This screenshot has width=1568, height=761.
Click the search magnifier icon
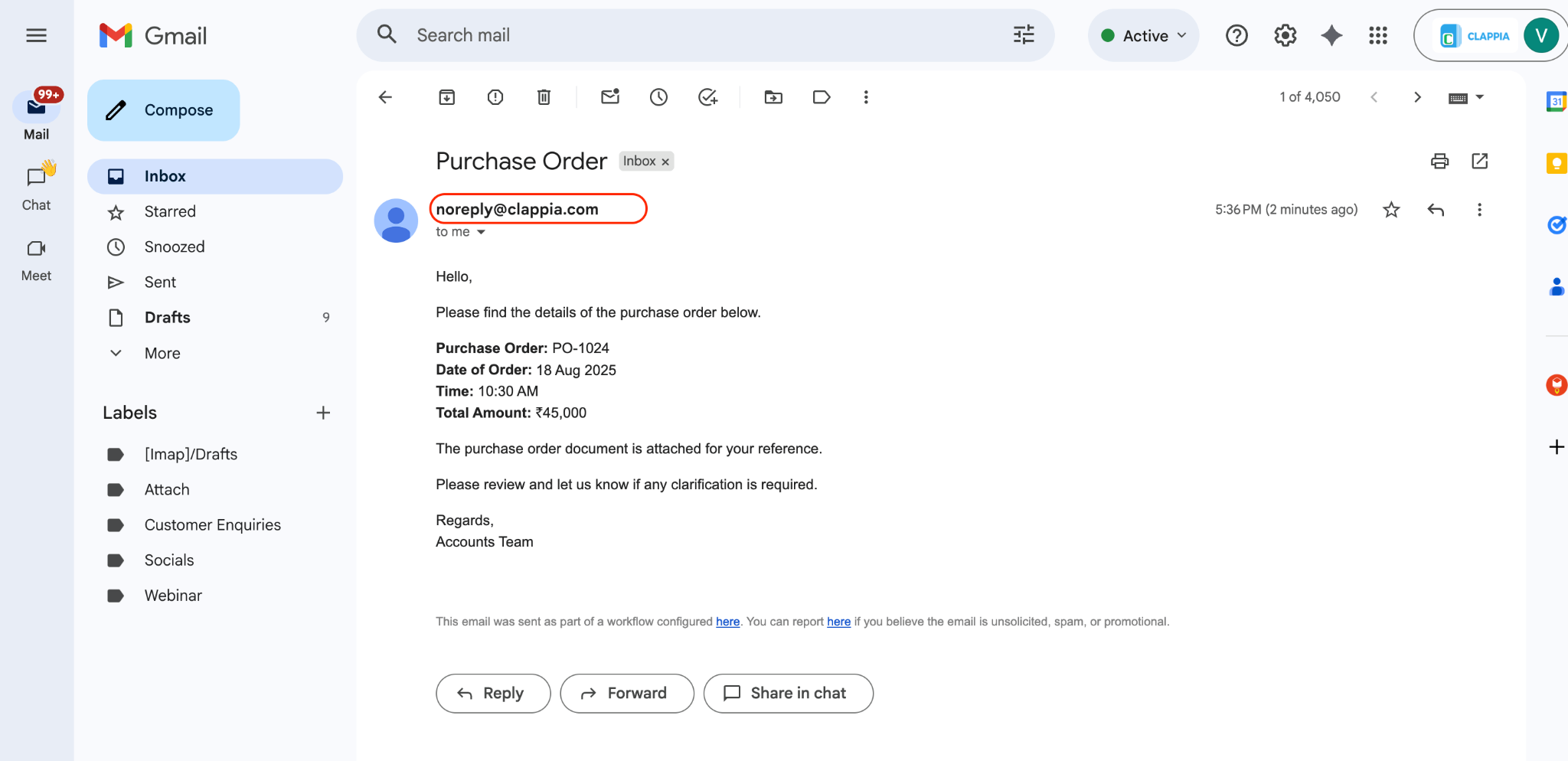pos(387,34)
